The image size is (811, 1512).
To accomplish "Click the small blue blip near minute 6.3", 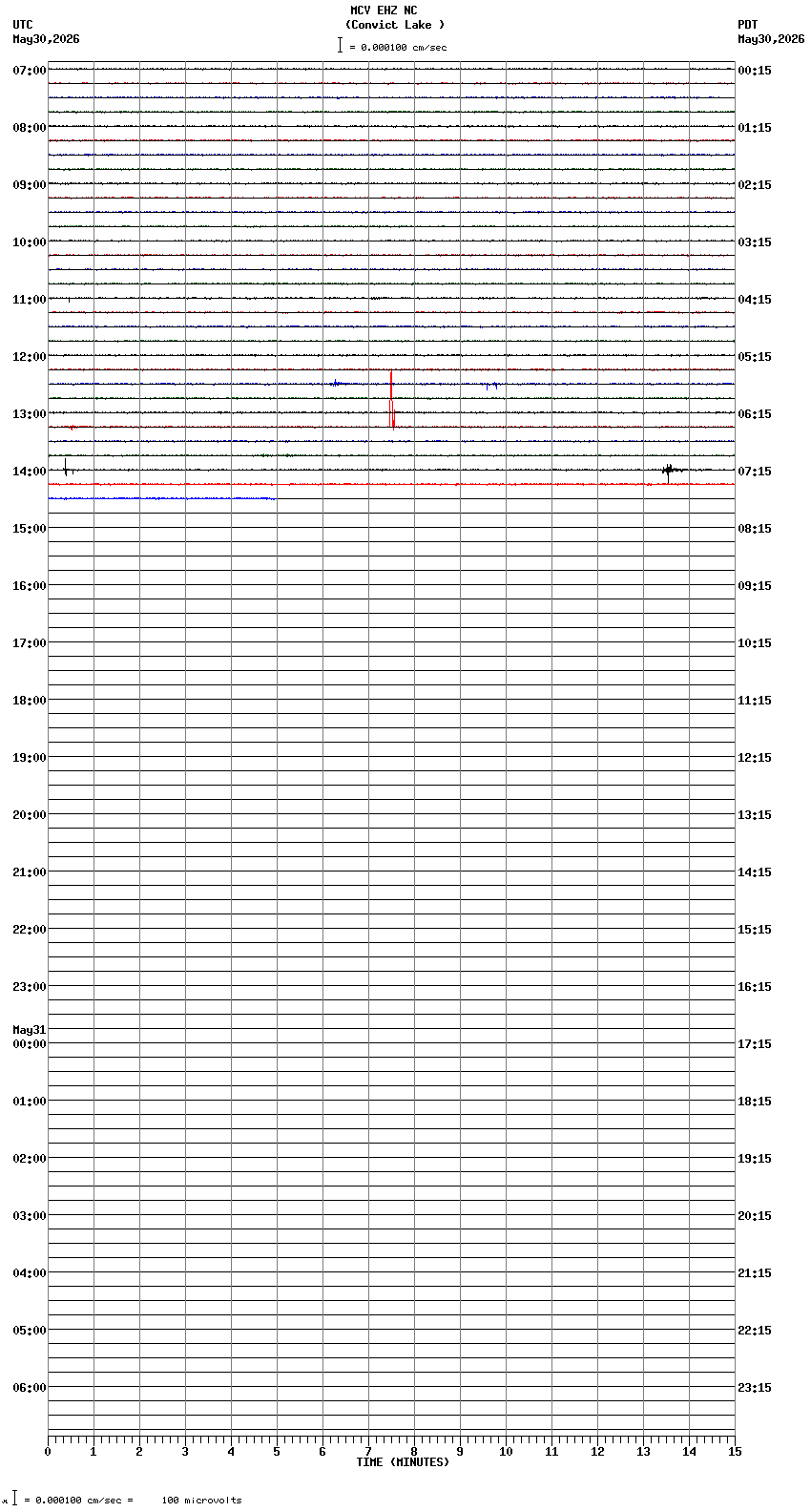I will tap(336, 383).
